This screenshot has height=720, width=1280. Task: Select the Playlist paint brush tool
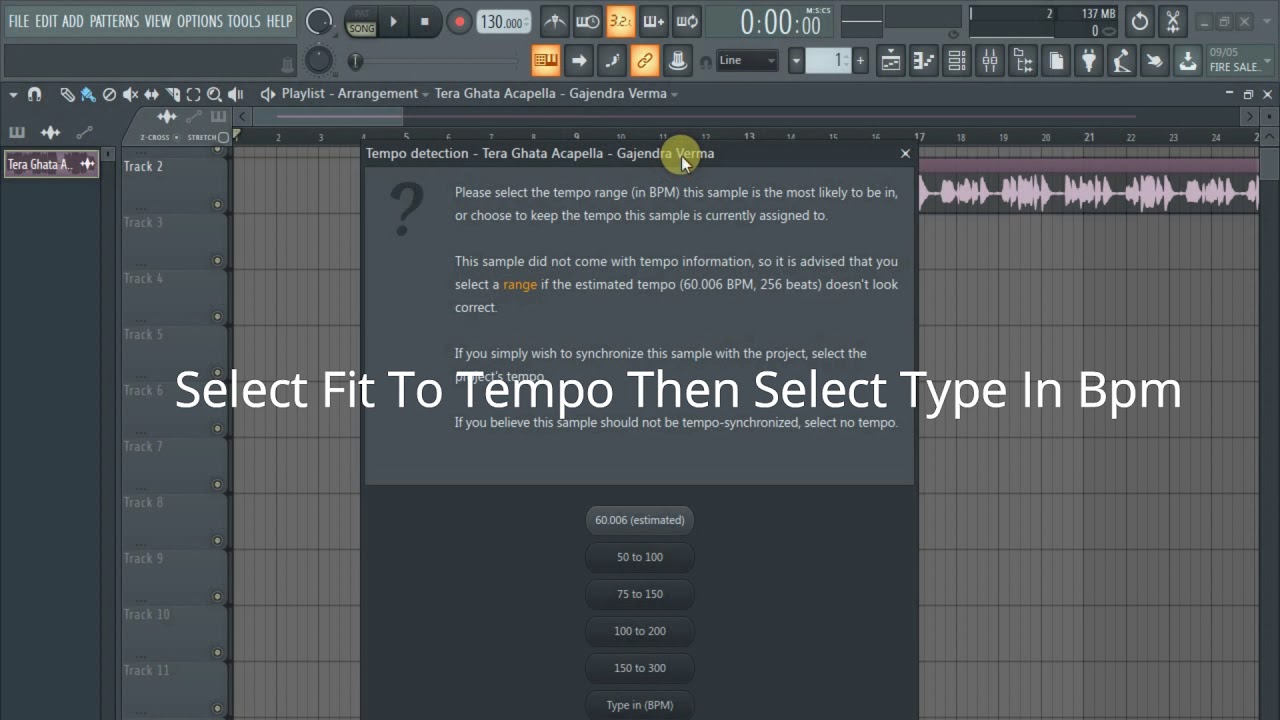(88, 95)
